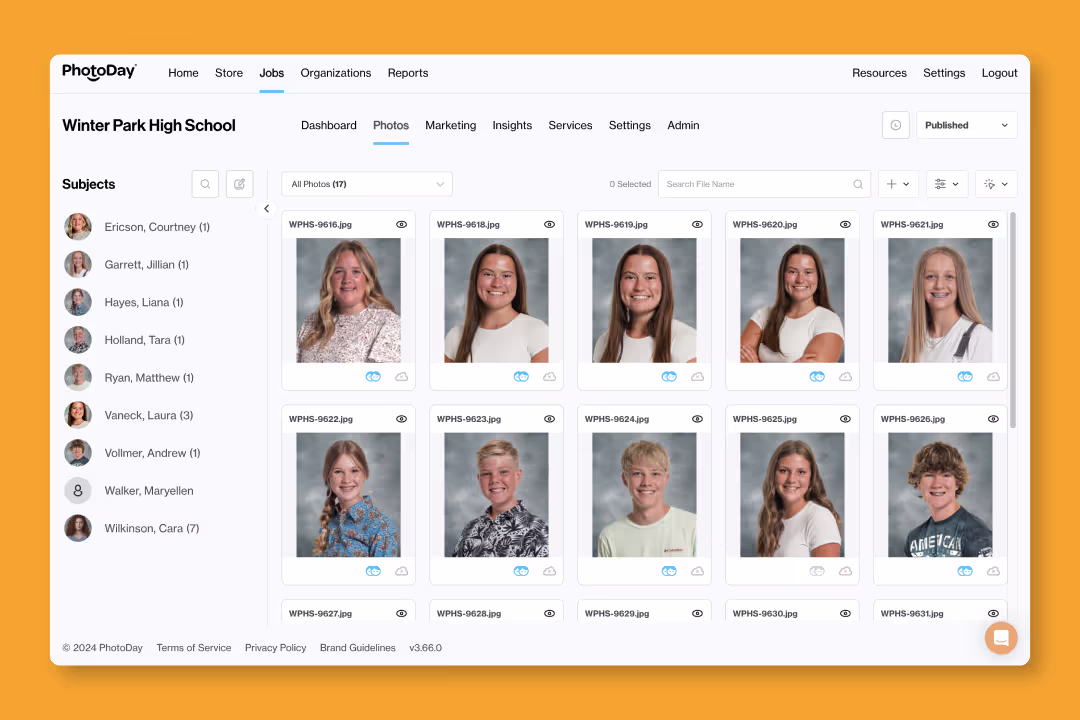Click face match icon on WPHS-9616.jpg
Screen dimensions: 1080x720
point(373,376)
